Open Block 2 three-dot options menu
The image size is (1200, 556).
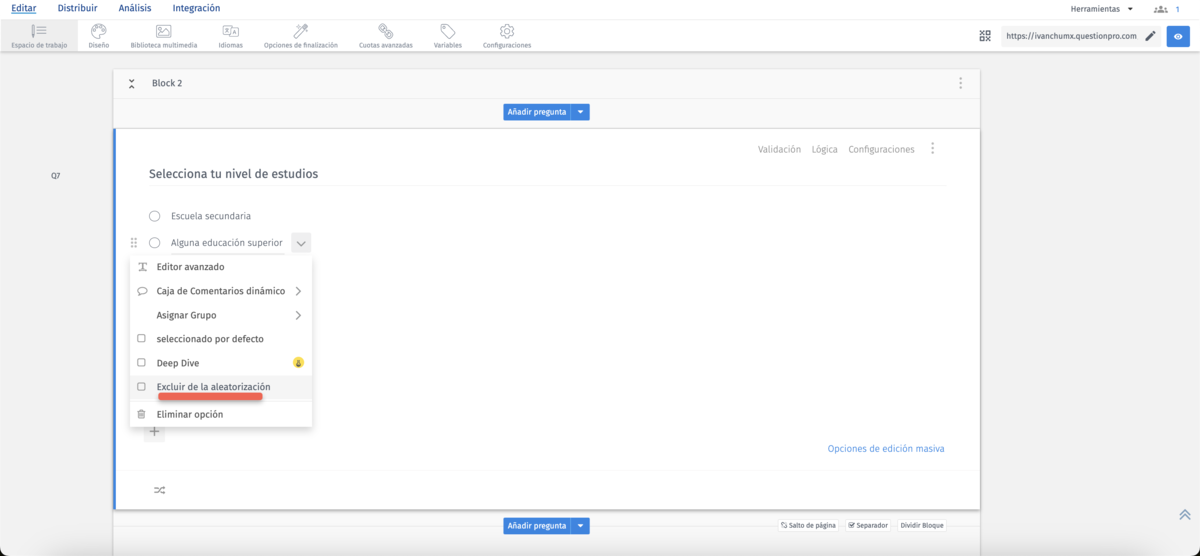pos(960,84)
